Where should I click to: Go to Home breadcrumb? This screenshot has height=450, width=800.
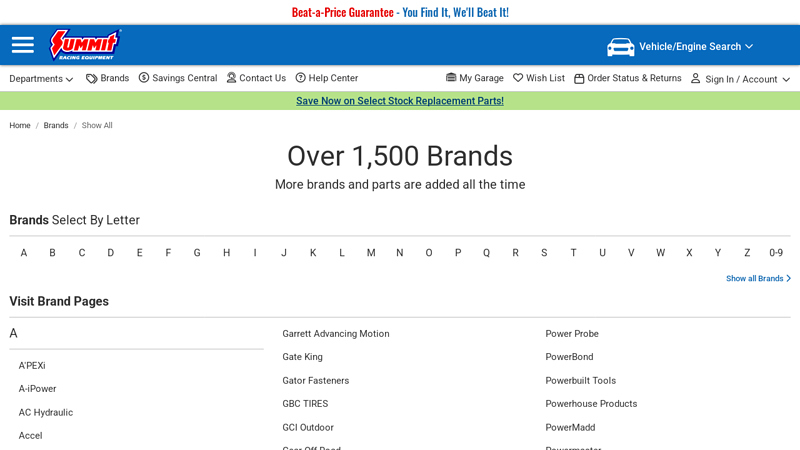pos(20,126)
